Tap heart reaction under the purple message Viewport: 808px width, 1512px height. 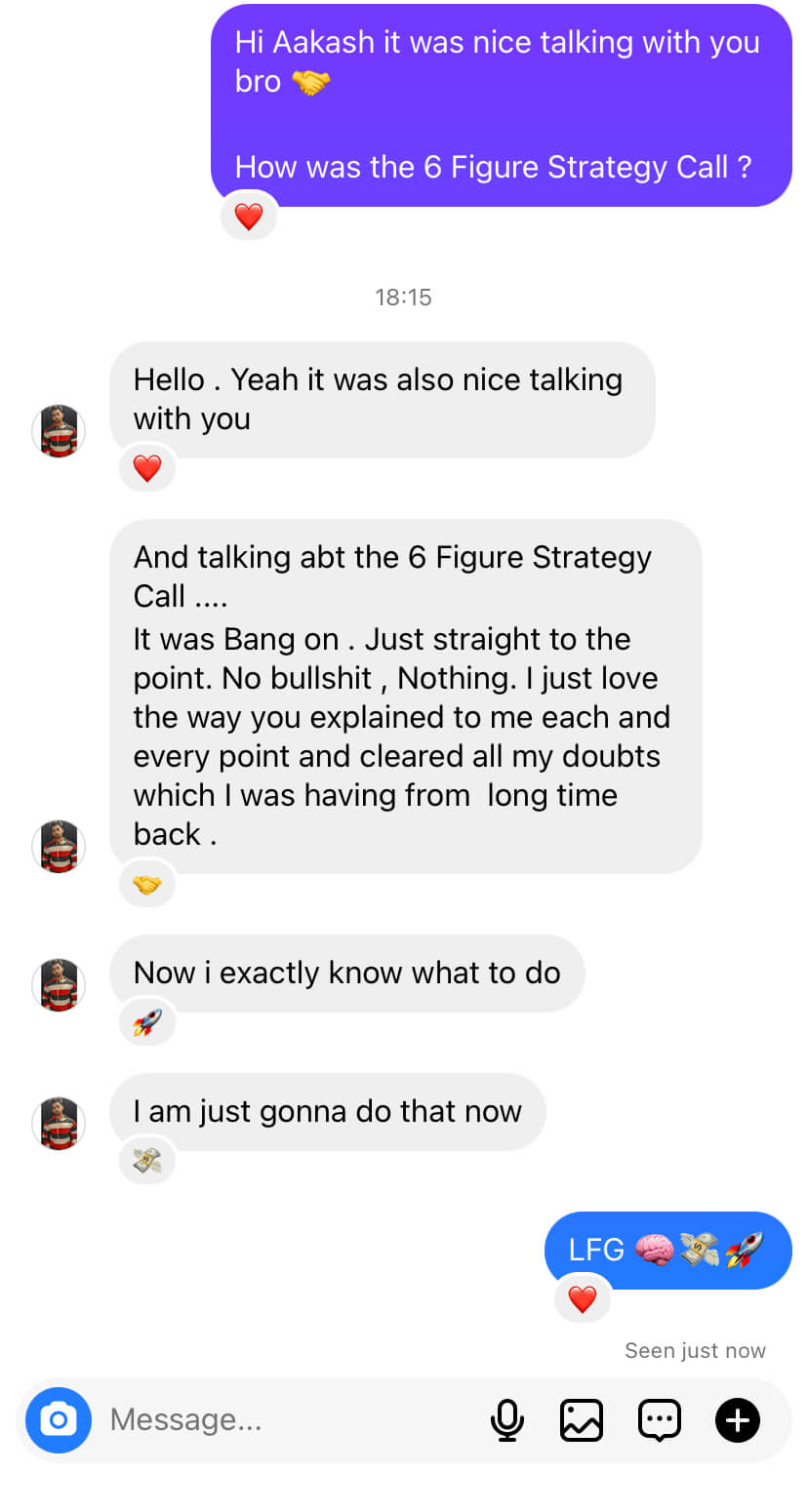click(249, 216)
